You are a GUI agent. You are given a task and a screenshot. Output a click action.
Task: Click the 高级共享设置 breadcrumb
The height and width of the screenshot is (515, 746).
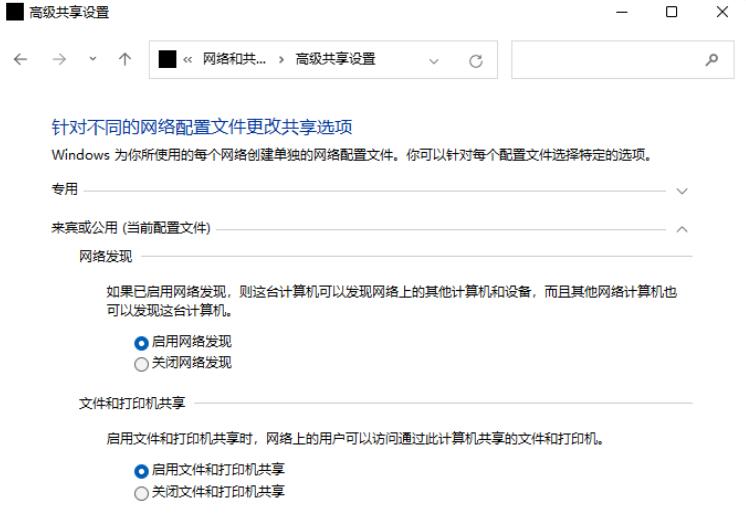pos(335,59)
